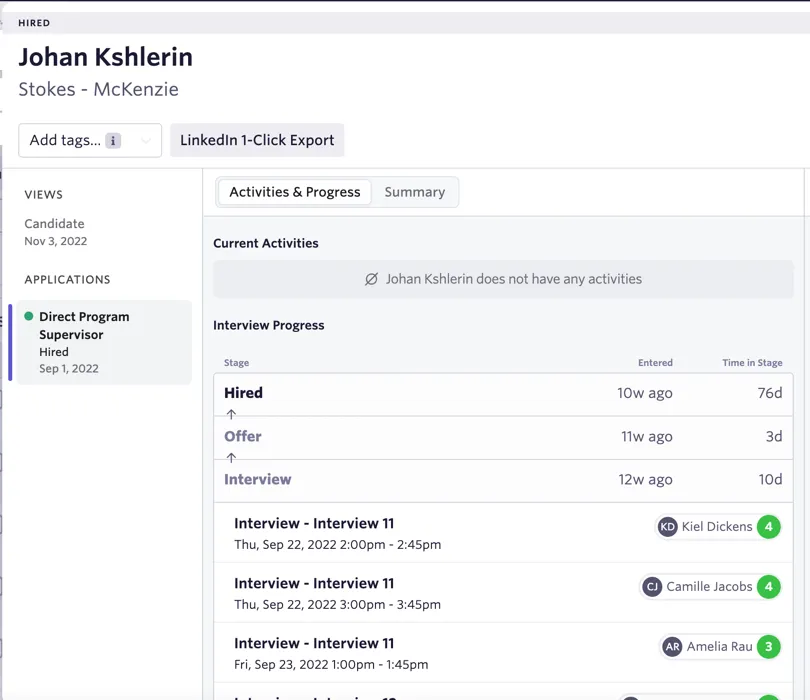Click the AR avatar for Amelia Rau

(673, 647)
